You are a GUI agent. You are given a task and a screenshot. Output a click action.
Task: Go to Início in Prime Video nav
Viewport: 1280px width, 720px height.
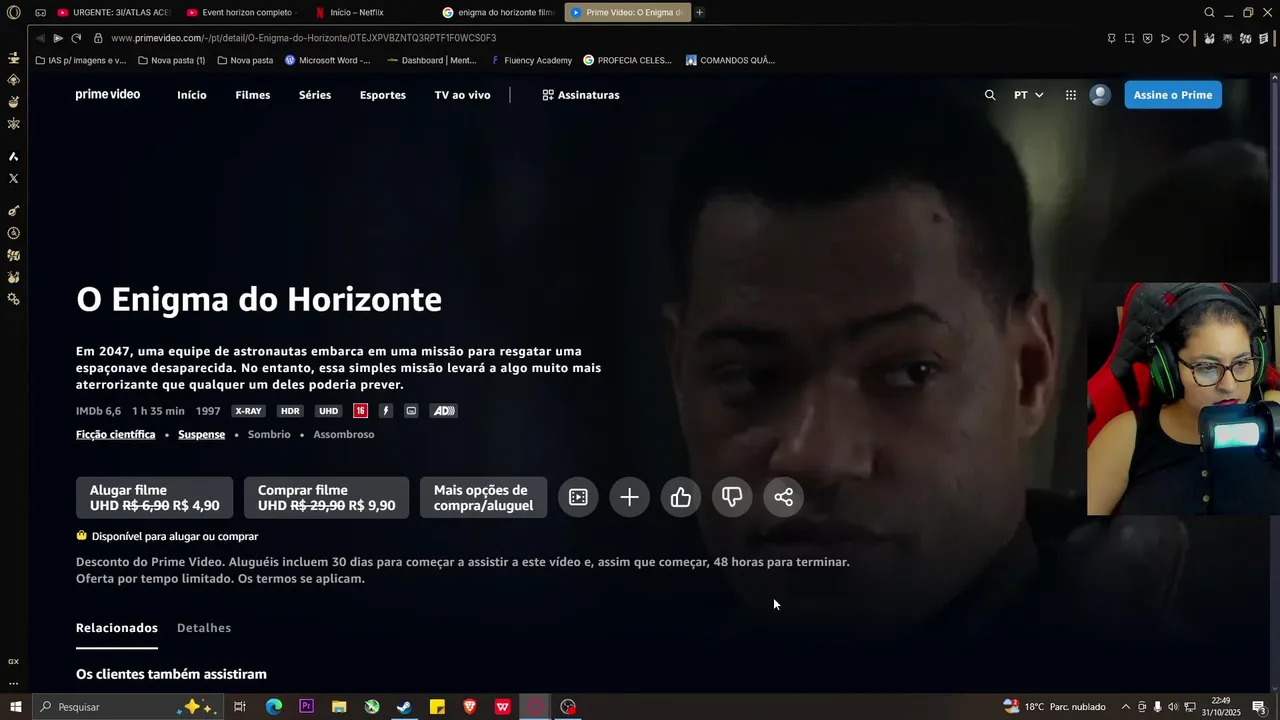192,95
